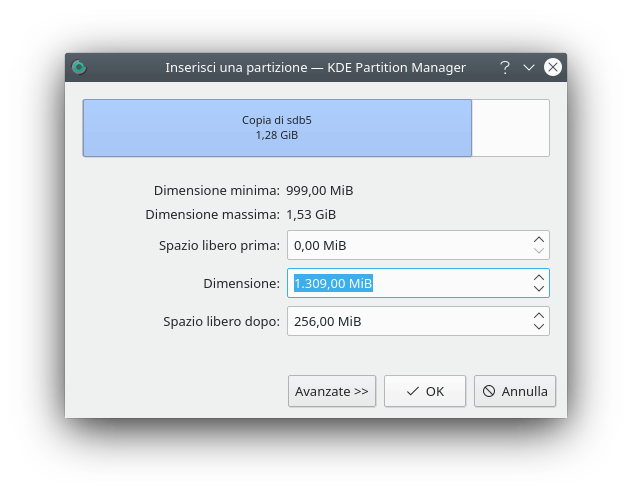Viewport: 632px width, 495px height.
Task: Click the white free space beside the partition
Action: coord(510,128)
